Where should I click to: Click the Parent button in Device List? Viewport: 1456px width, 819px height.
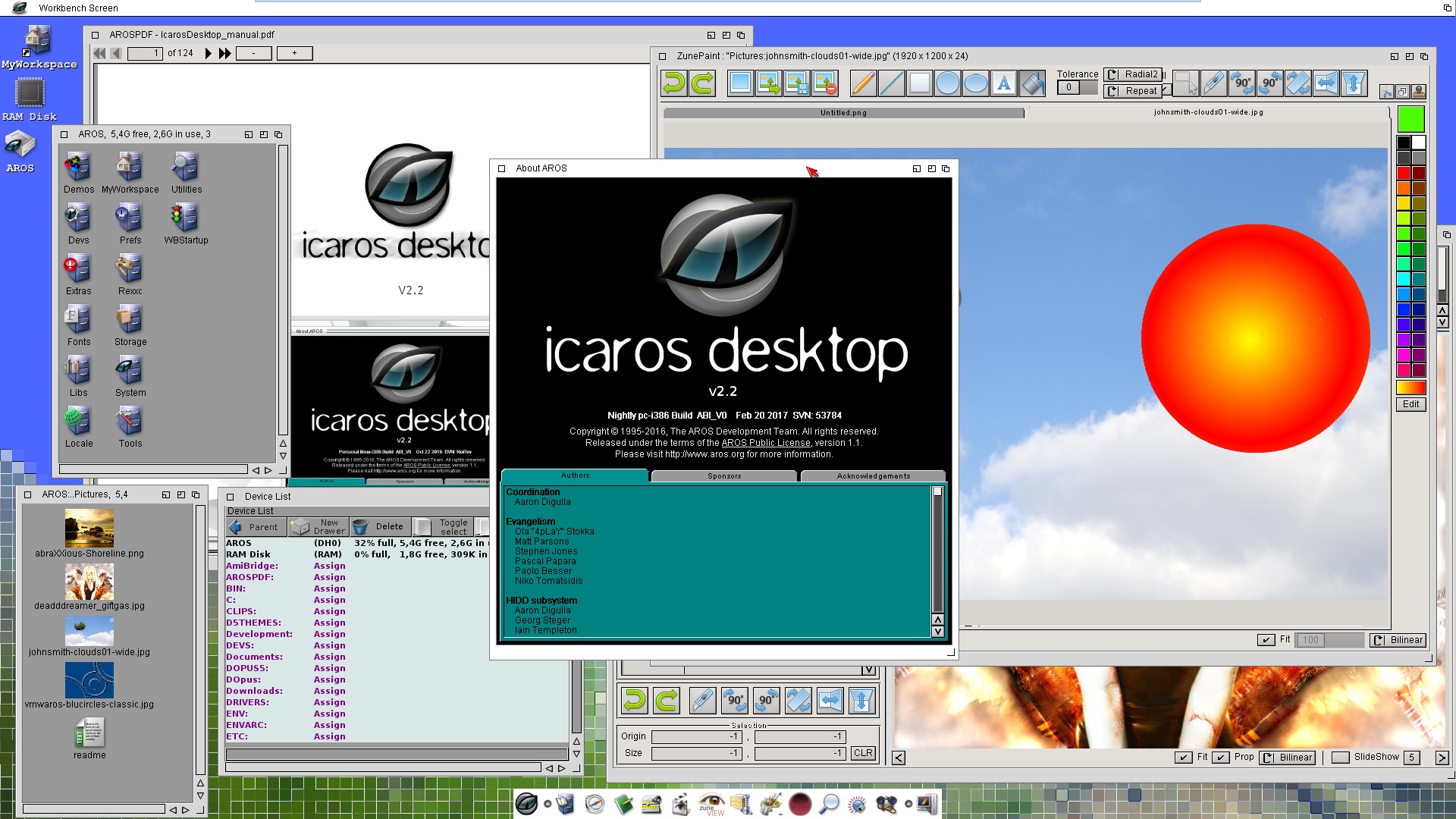coord(256,527)
